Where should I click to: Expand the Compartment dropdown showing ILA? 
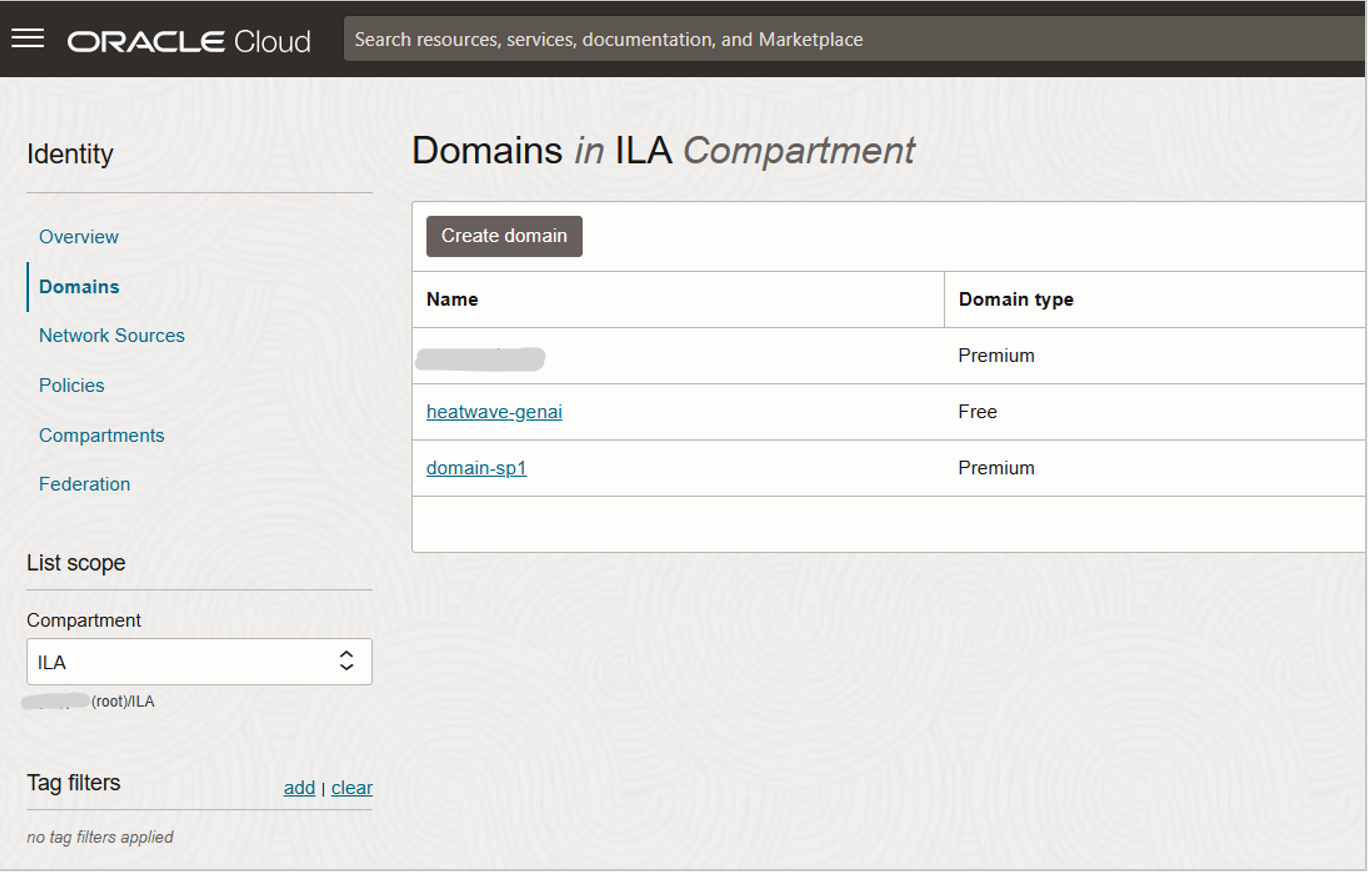click(199, 661)
